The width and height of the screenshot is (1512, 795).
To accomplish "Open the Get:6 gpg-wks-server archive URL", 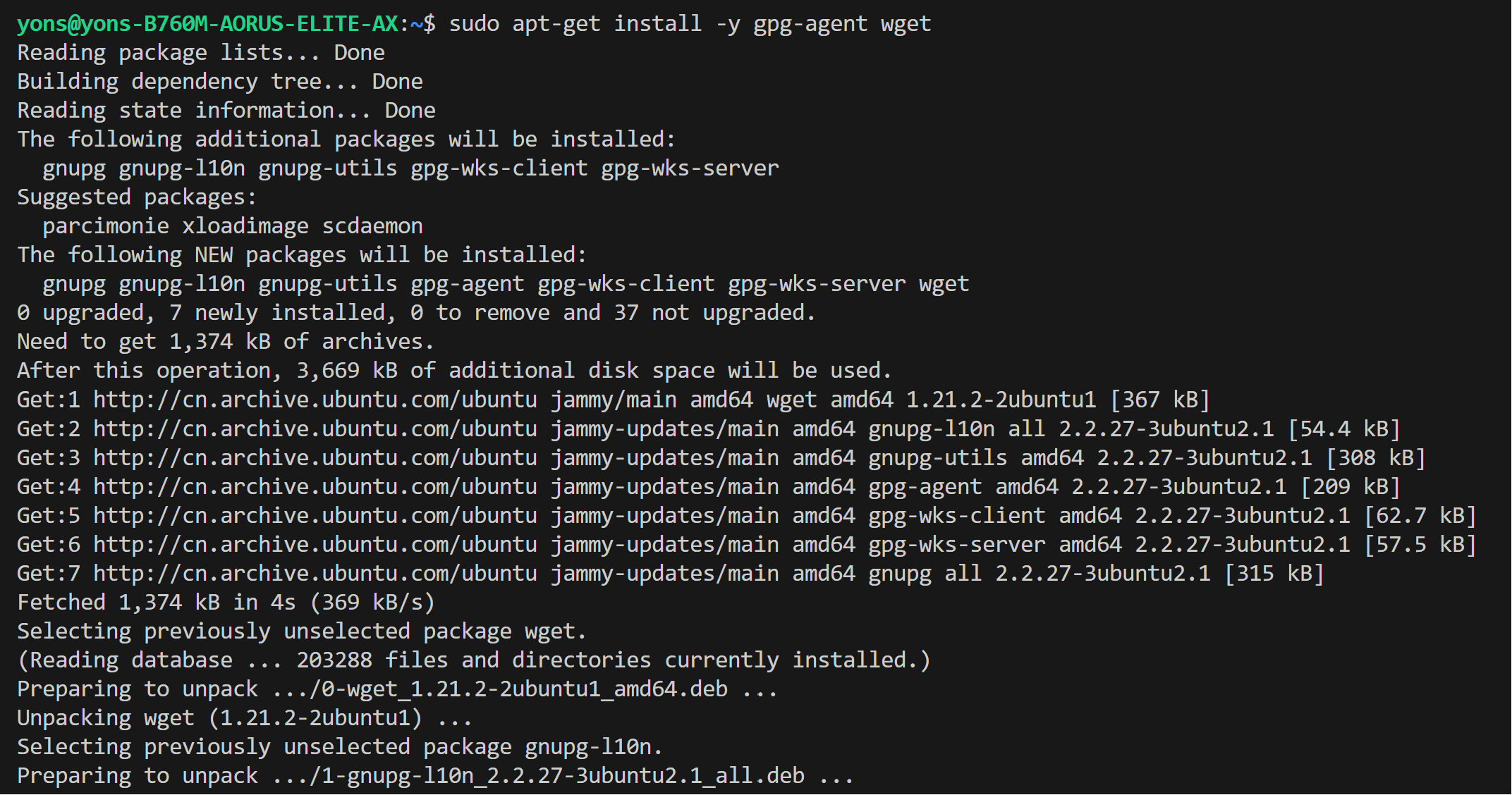I will tap(315, 545).
